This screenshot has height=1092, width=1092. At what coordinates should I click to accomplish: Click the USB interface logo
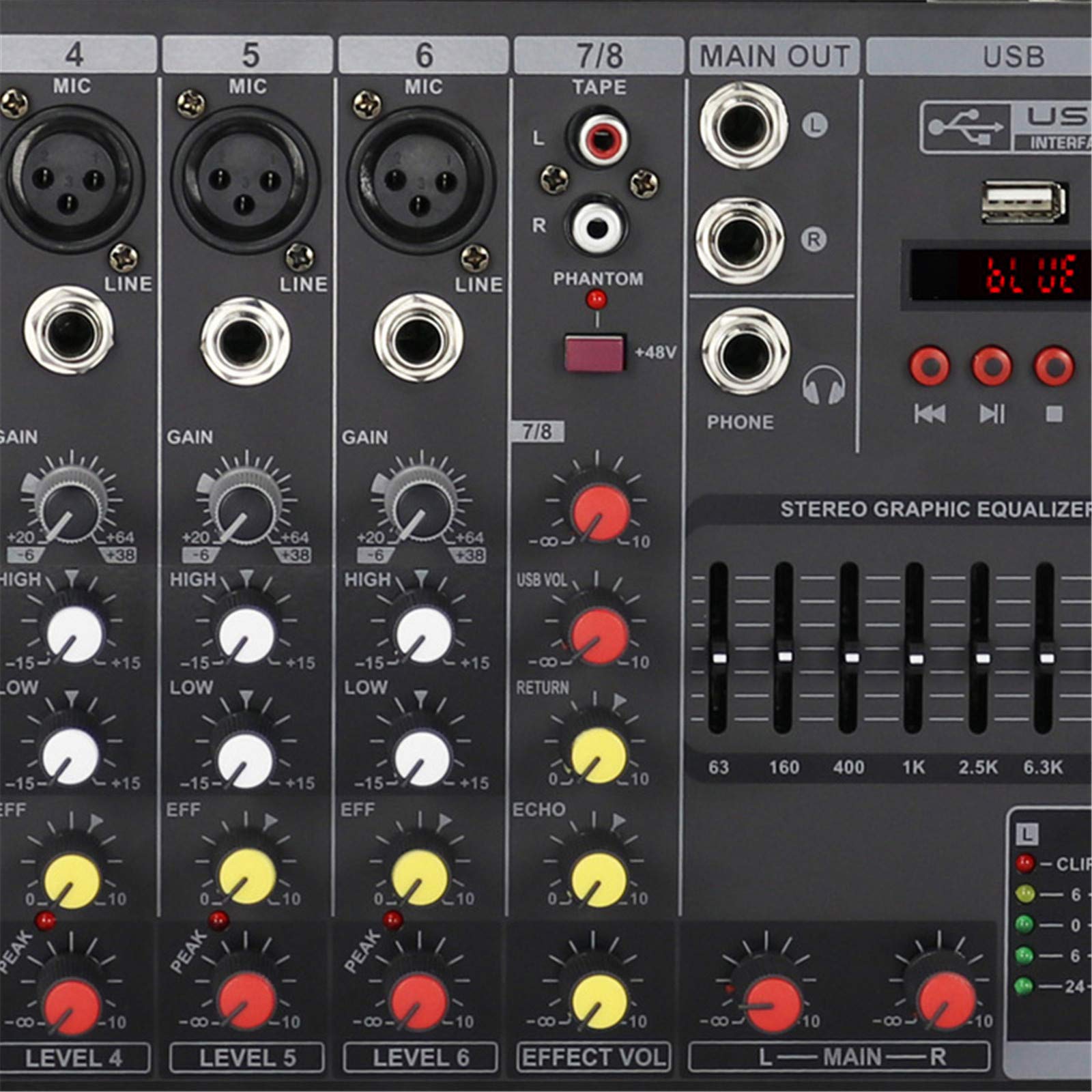click(x=1006, y=127)
